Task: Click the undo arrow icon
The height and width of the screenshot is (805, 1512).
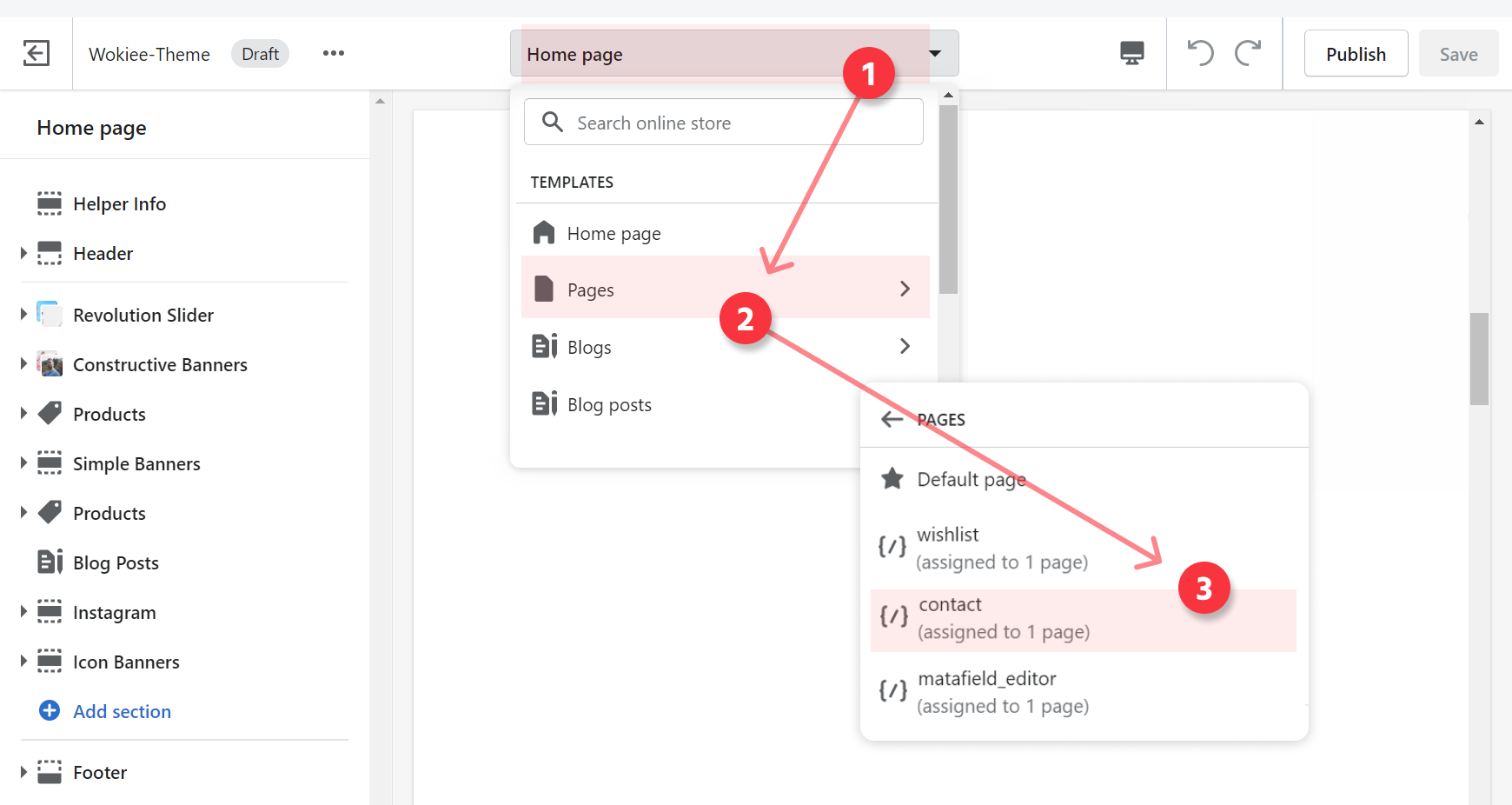Action: (x=1200, y=54)
